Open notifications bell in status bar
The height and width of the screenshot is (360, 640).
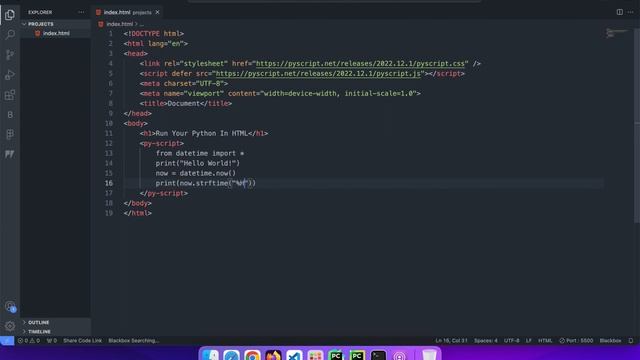[631, 340]
